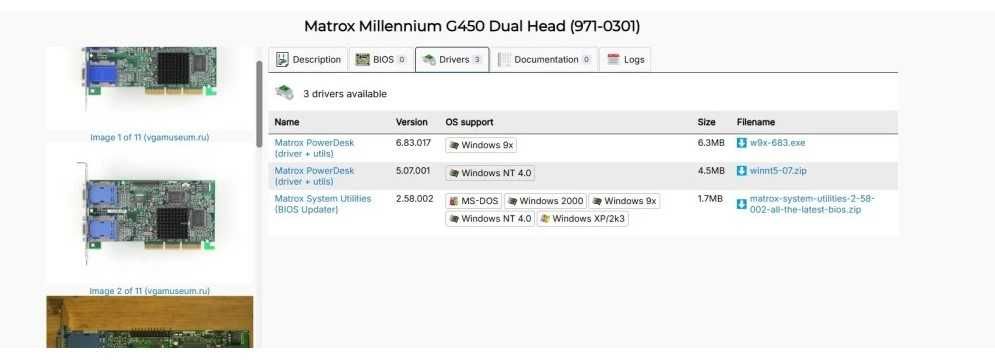Click Windows NT 4.0 tag in second row
995x362 pixels.
(x=490, y=173)
